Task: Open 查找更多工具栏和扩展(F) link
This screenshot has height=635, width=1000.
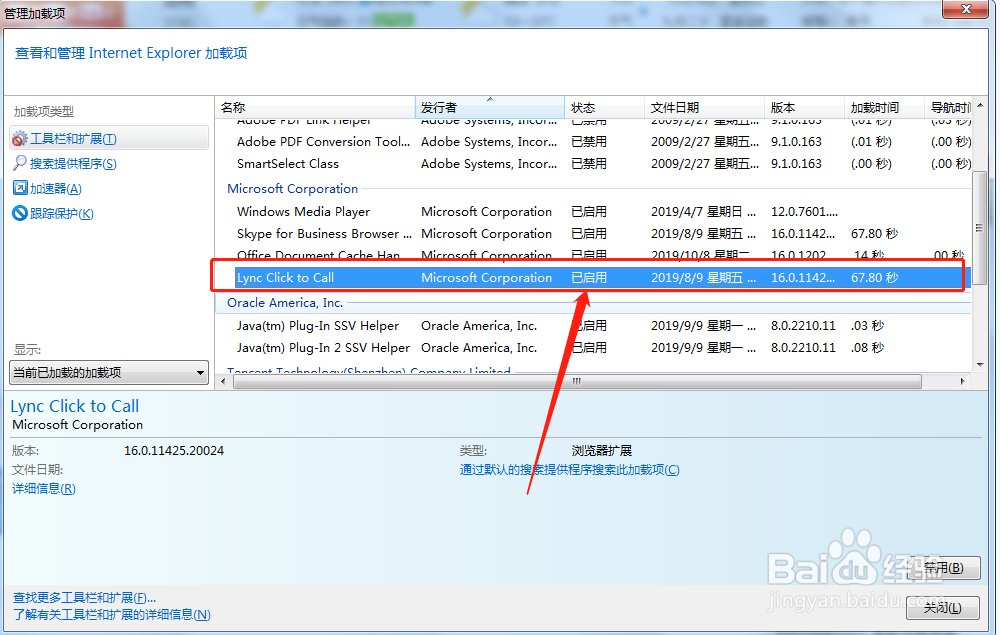Action: click(84, 597)
